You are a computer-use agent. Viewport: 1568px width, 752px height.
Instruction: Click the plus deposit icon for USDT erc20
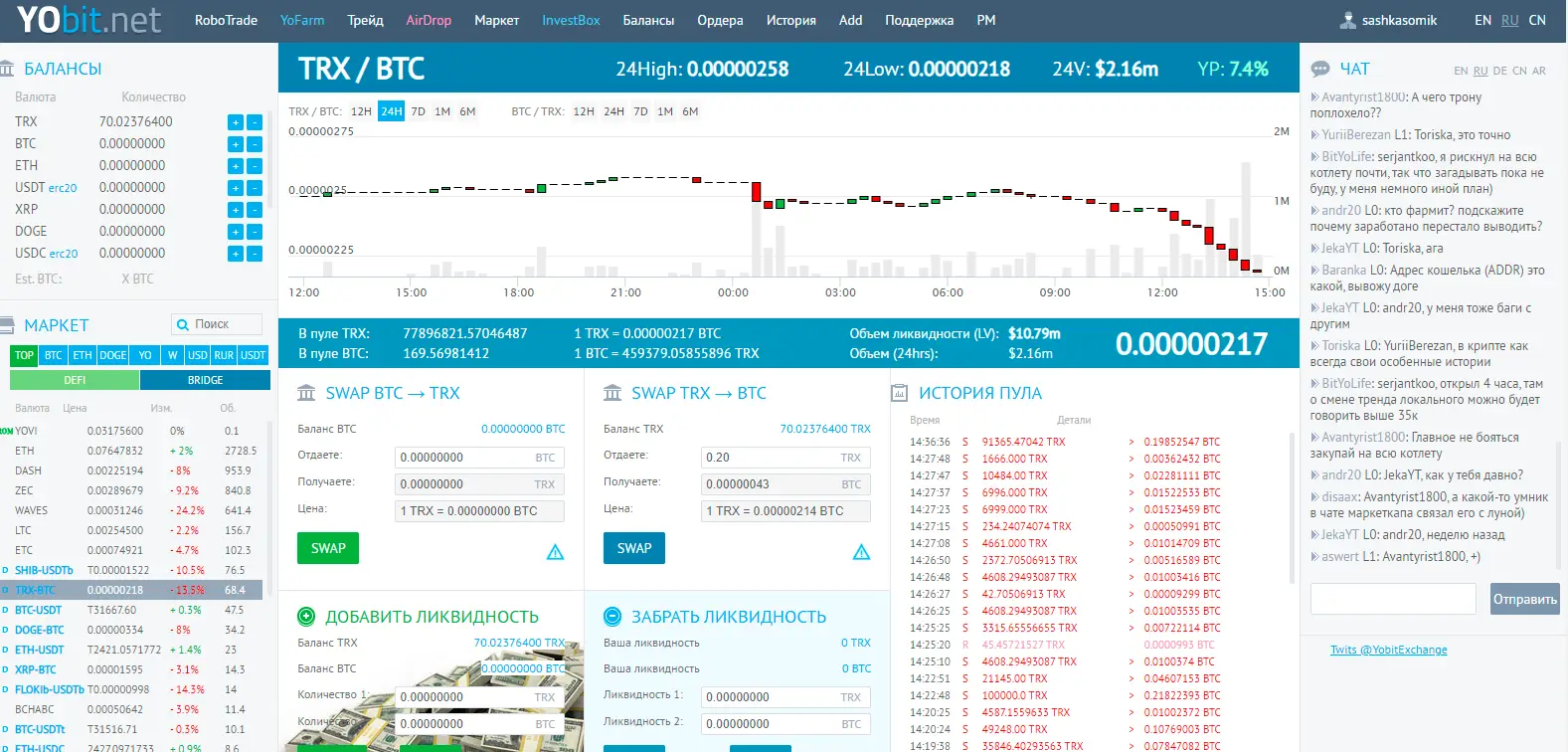coord(236,188)
